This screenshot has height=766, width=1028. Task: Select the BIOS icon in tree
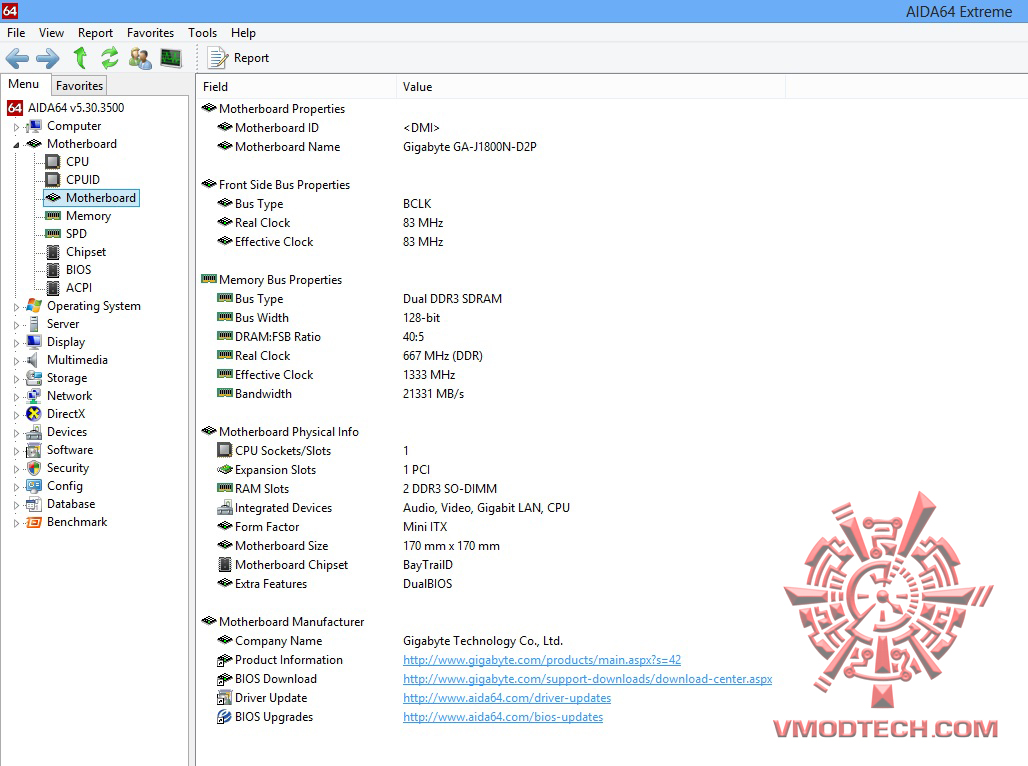click(x=53, y=270)
